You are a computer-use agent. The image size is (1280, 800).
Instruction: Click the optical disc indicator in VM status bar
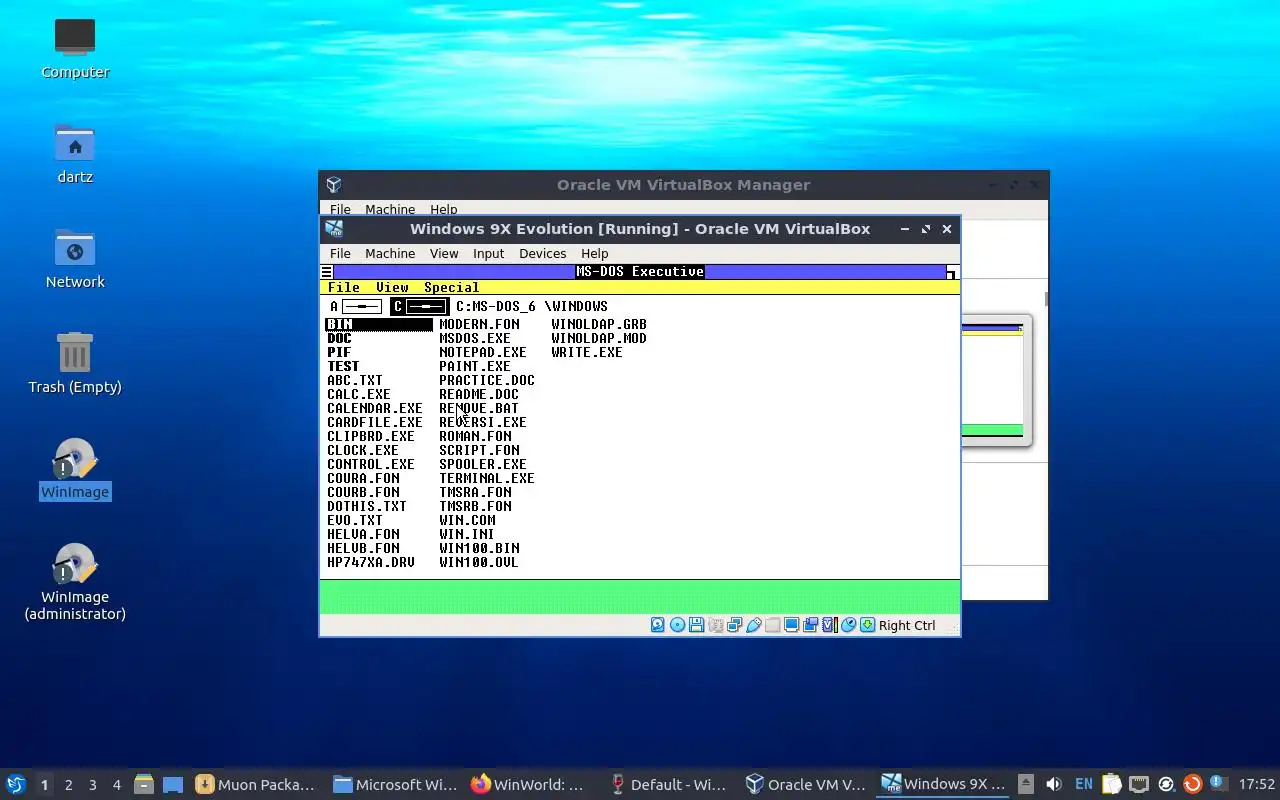pos(677,625)
